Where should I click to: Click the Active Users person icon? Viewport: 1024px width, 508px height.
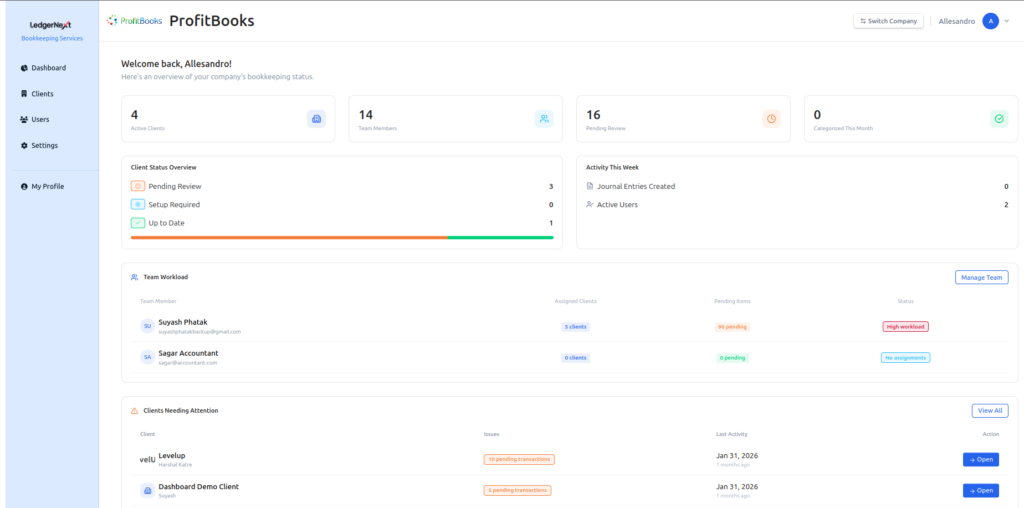590,204
